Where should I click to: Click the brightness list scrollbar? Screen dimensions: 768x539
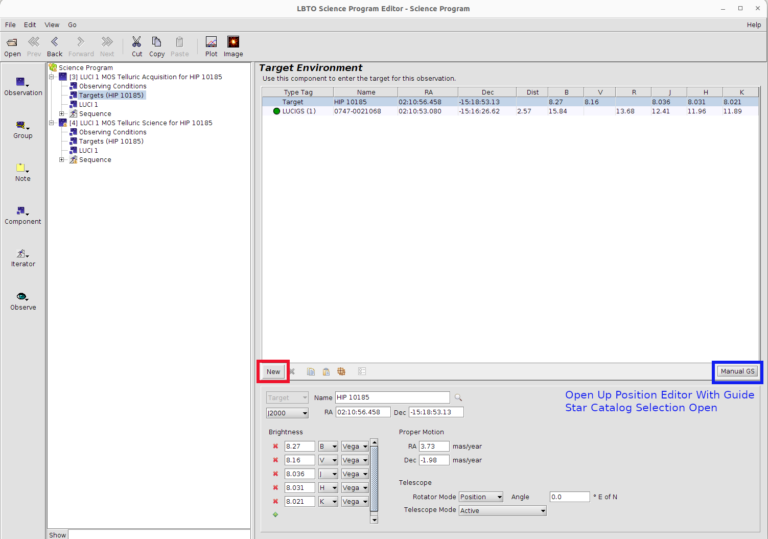coord(374,480)
